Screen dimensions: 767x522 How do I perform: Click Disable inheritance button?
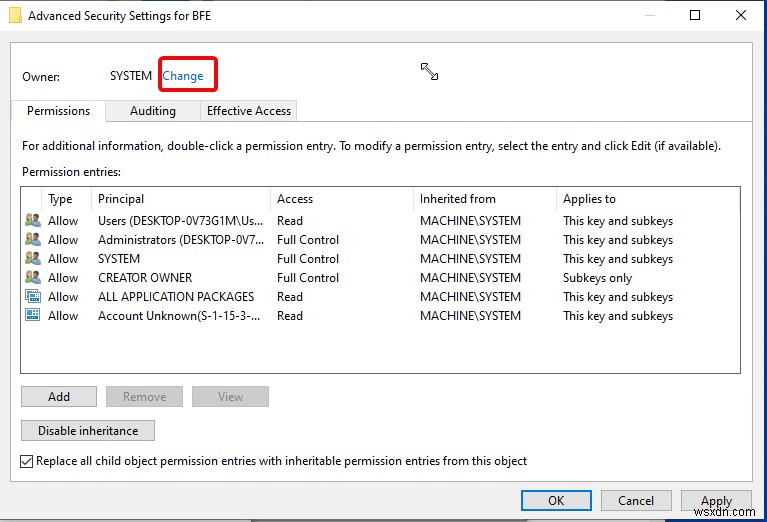pyautogui.click(x=88, y=431)
